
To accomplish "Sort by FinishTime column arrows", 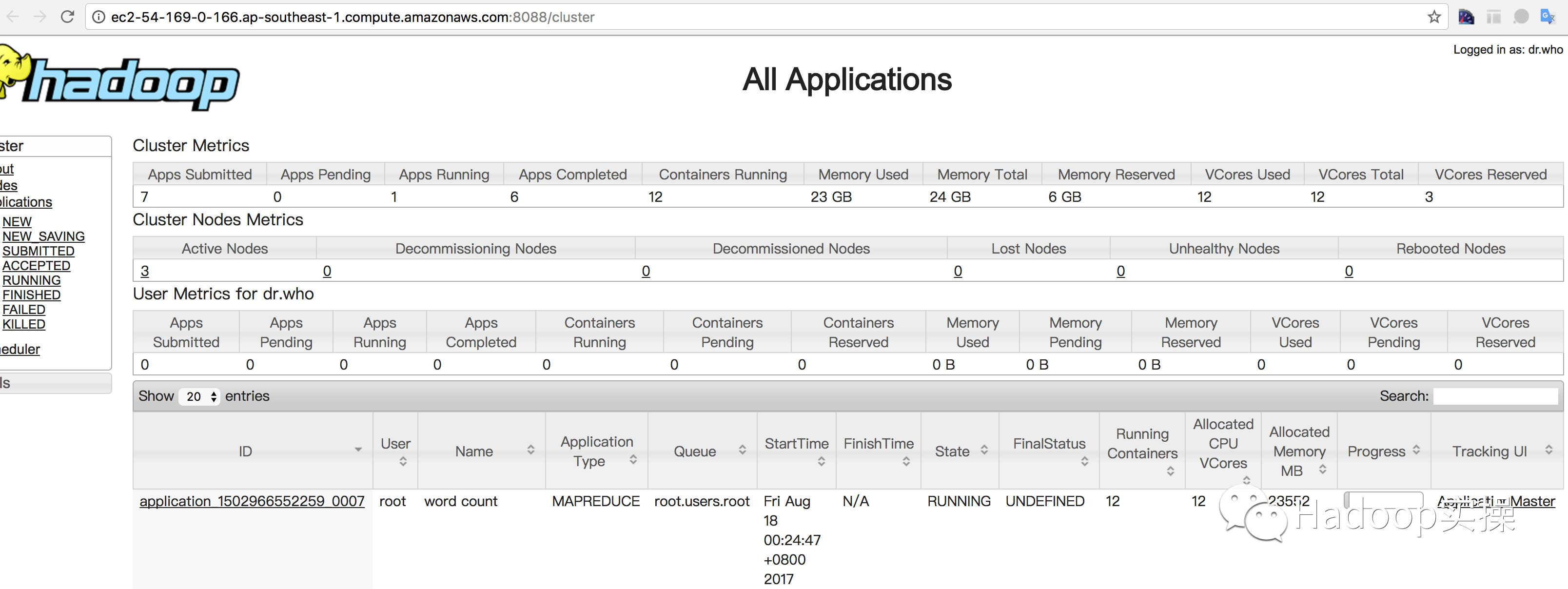I will 906,462.
